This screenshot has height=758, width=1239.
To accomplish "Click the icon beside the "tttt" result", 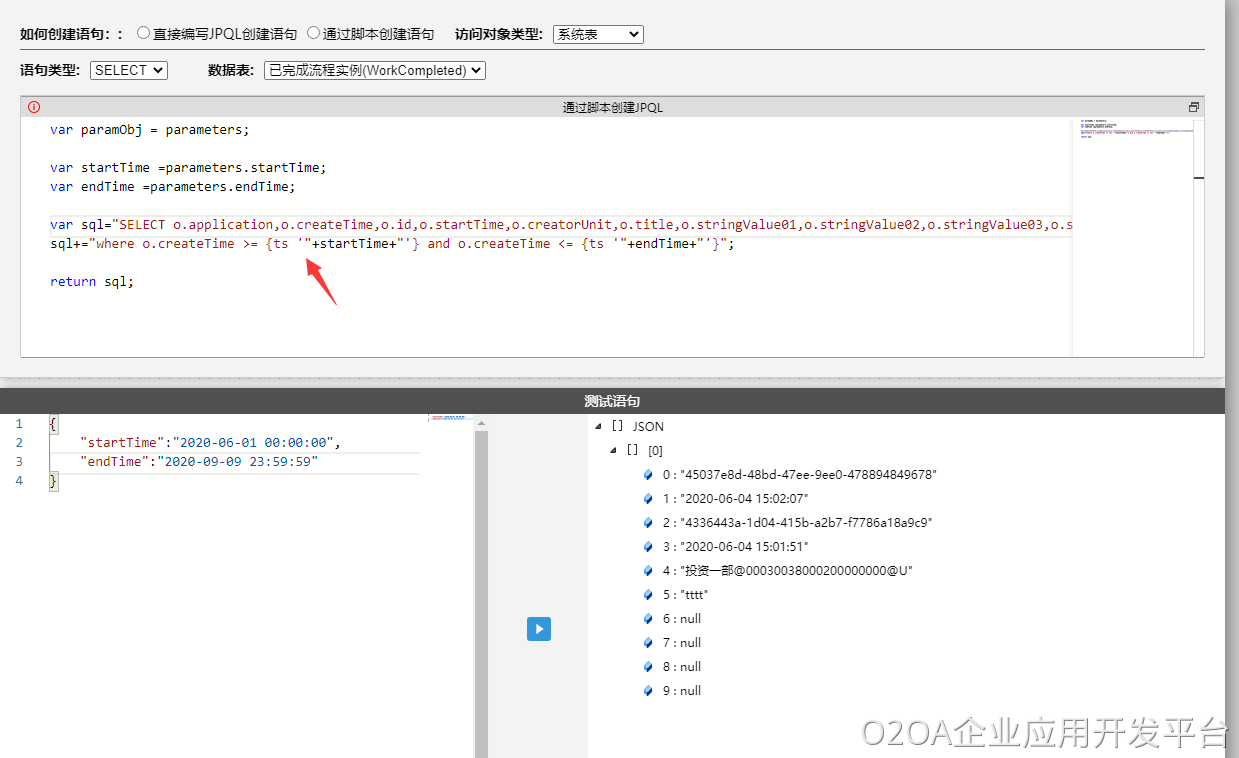I will coord(649,595).
